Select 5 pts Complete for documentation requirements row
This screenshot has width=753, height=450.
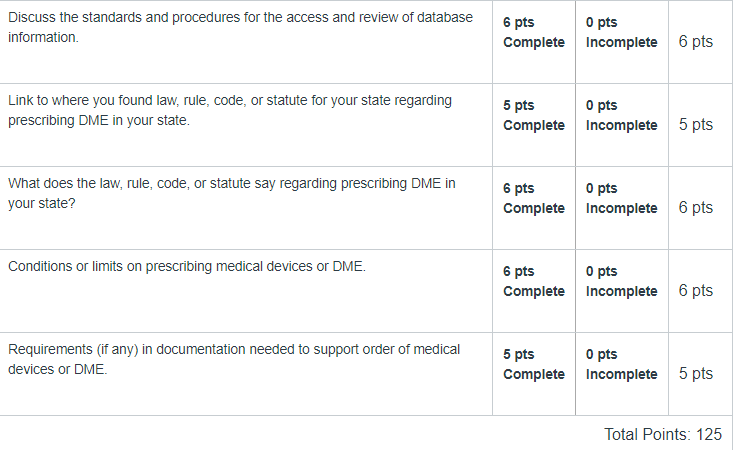coord(534,365)
